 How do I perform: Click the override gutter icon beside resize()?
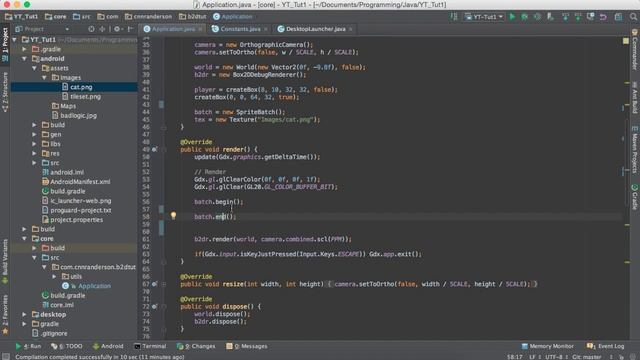[154, 284]
